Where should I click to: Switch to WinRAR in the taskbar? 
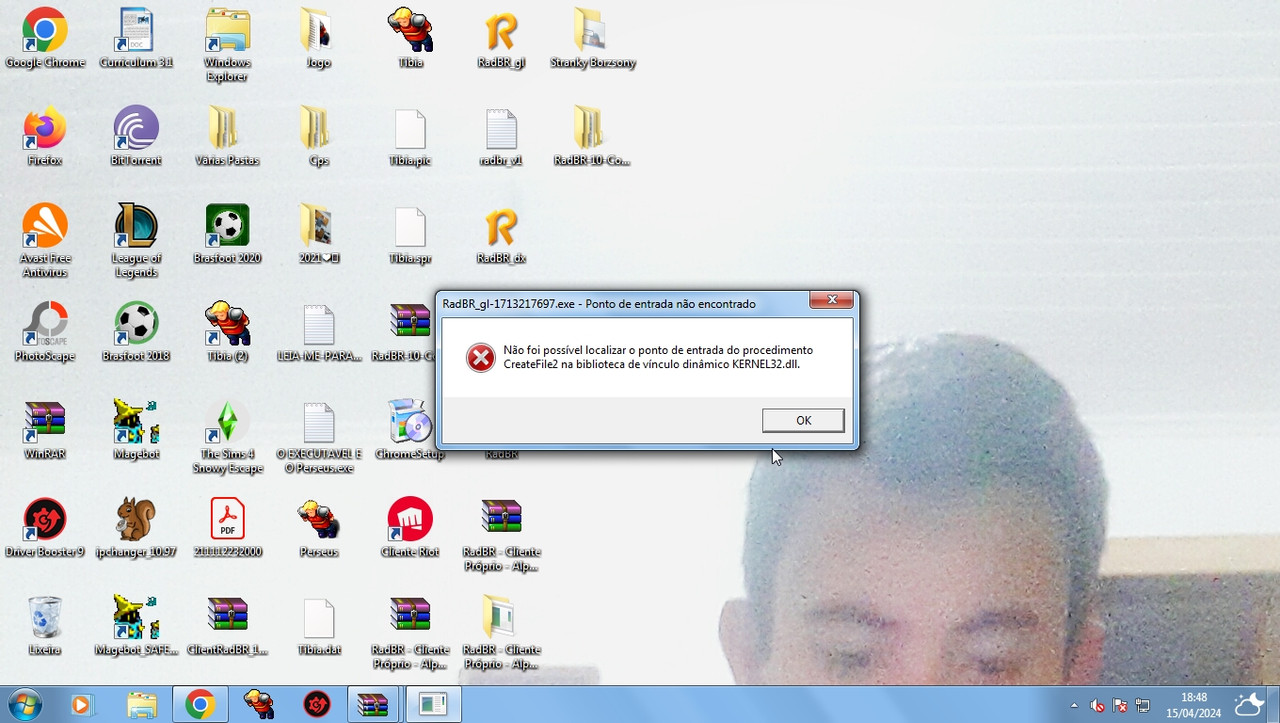(374, 705)
